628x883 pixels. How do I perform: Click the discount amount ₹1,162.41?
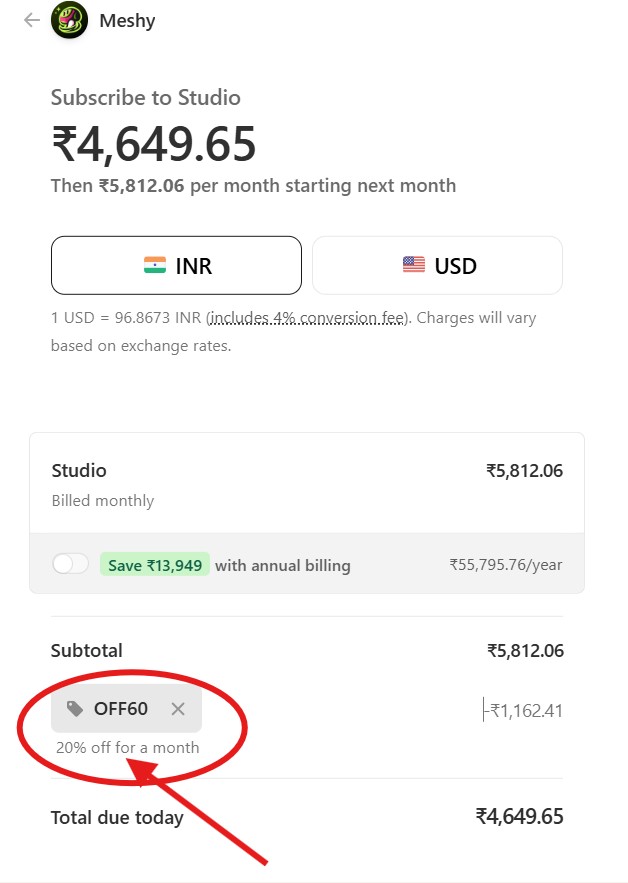524,711
